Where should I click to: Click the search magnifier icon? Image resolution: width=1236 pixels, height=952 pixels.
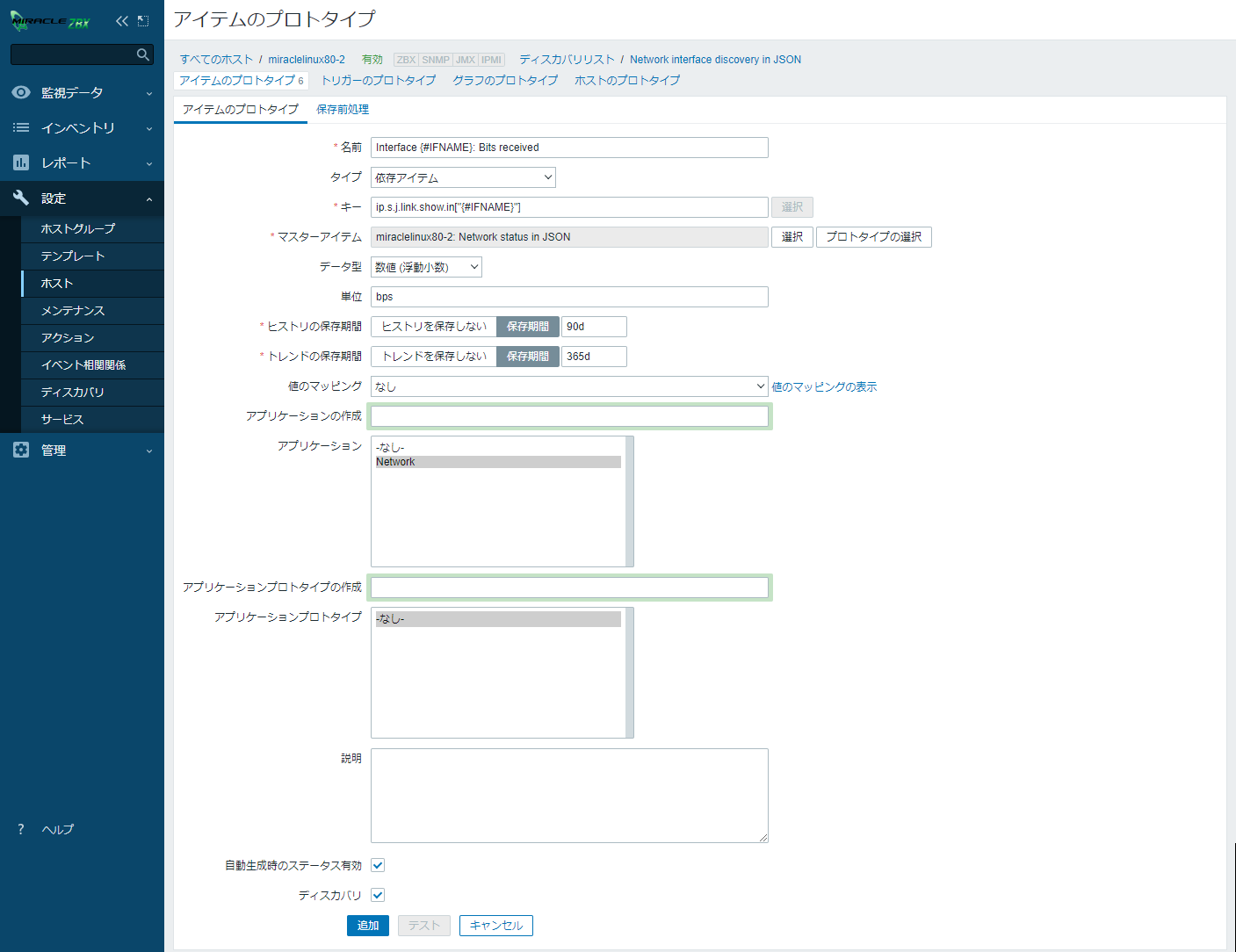[x=143, y=54]
